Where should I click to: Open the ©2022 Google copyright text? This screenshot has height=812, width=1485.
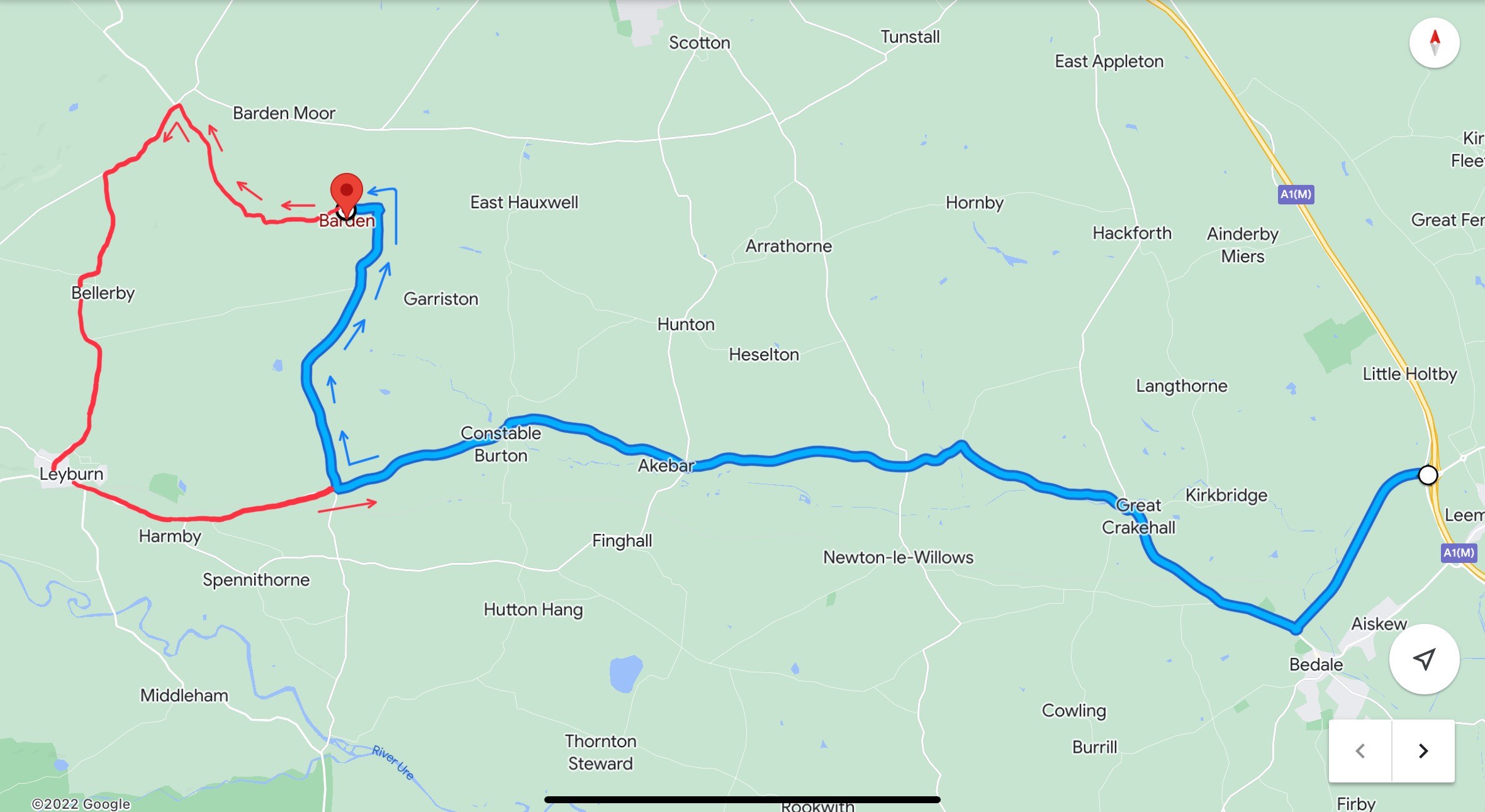click(x=81, y=804)
